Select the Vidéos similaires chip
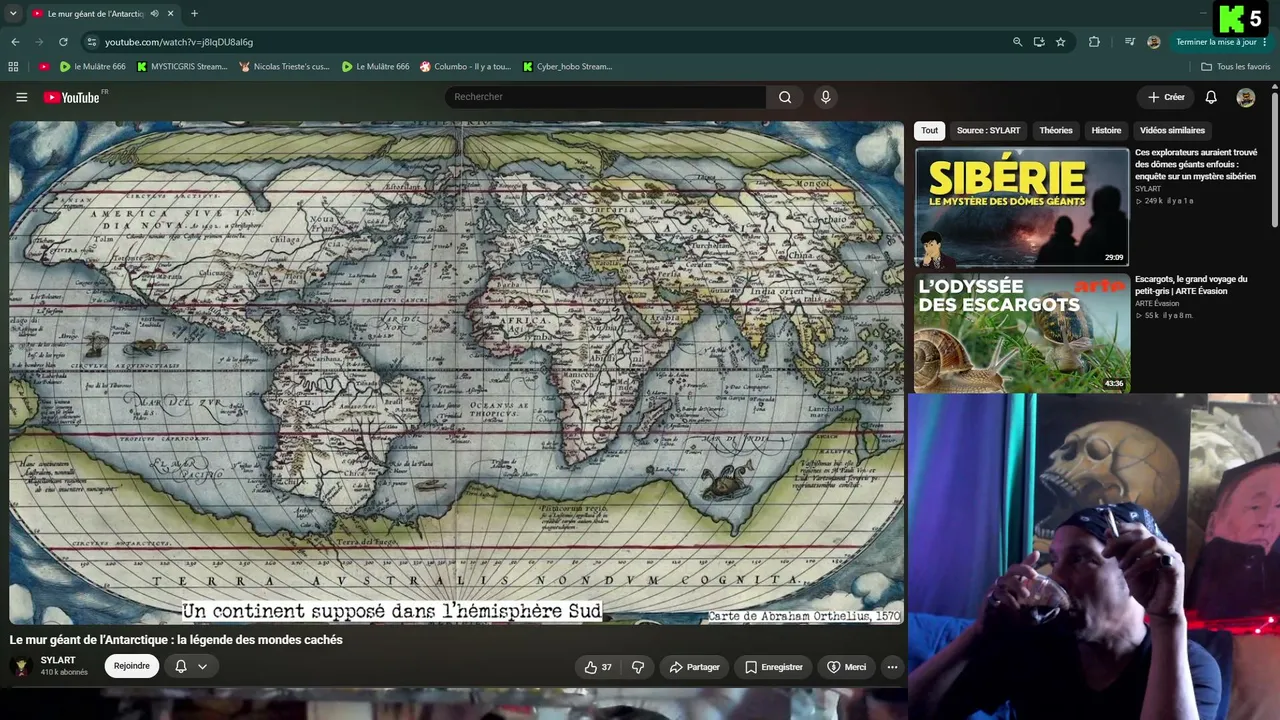The image size is (1280, 720). click(x=1172, y=131)
